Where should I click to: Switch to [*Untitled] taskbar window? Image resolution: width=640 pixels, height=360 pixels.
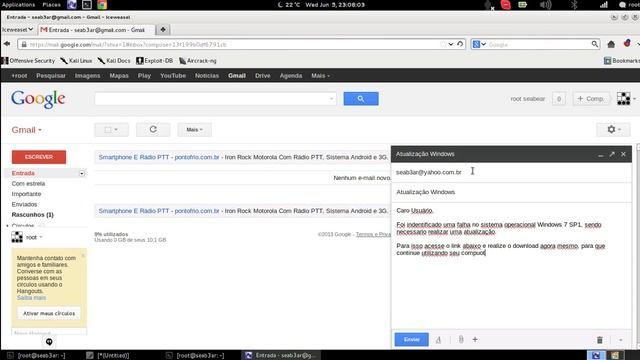tap(109, 356)
